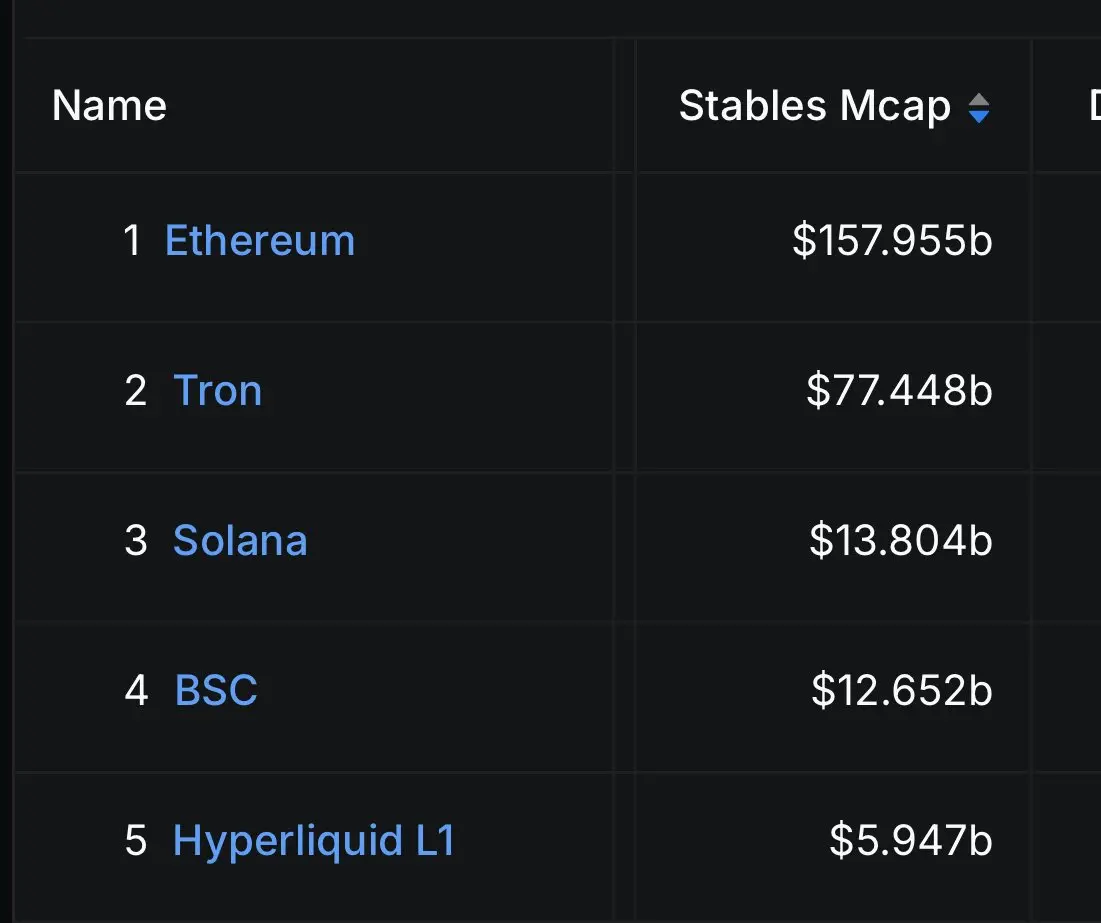Screen dimensions: 1101x923
Task: Select Tron's $77.448b market cap value
Action: point(899,390)
